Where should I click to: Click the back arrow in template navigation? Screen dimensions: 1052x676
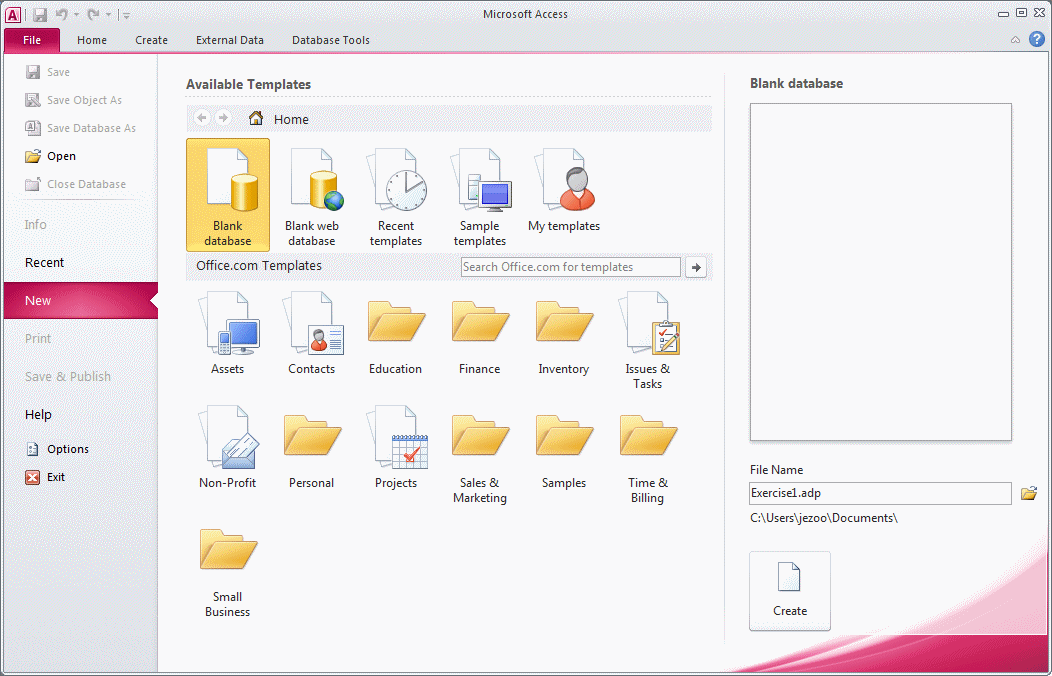tap(202, 118)
